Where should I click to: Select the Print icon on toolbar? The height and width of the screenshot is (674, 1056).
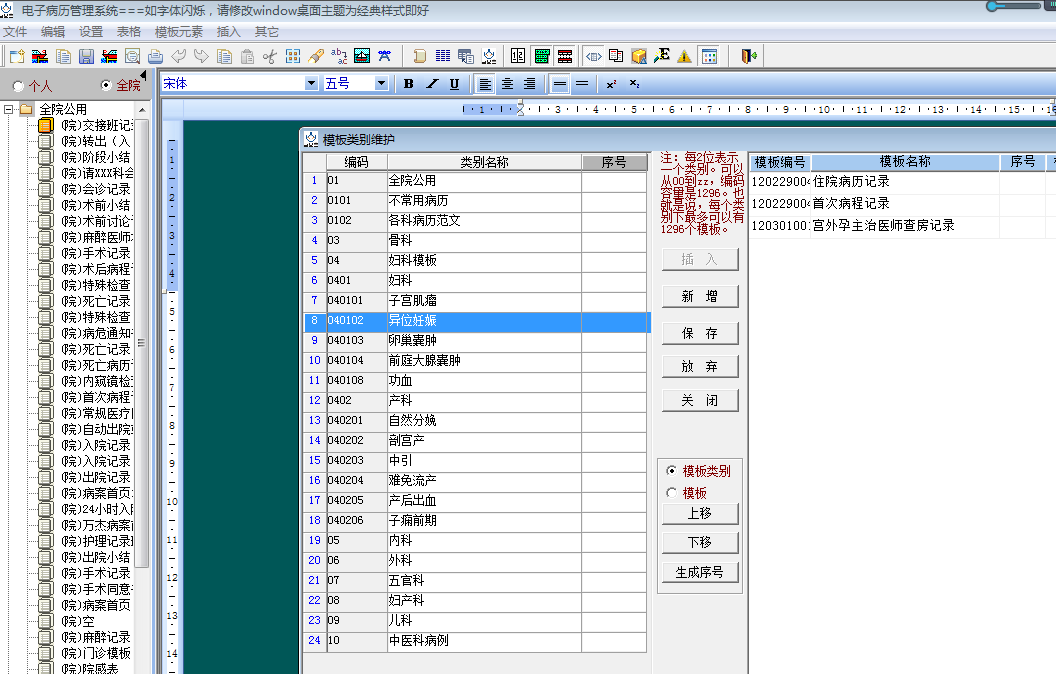[155, 57]
